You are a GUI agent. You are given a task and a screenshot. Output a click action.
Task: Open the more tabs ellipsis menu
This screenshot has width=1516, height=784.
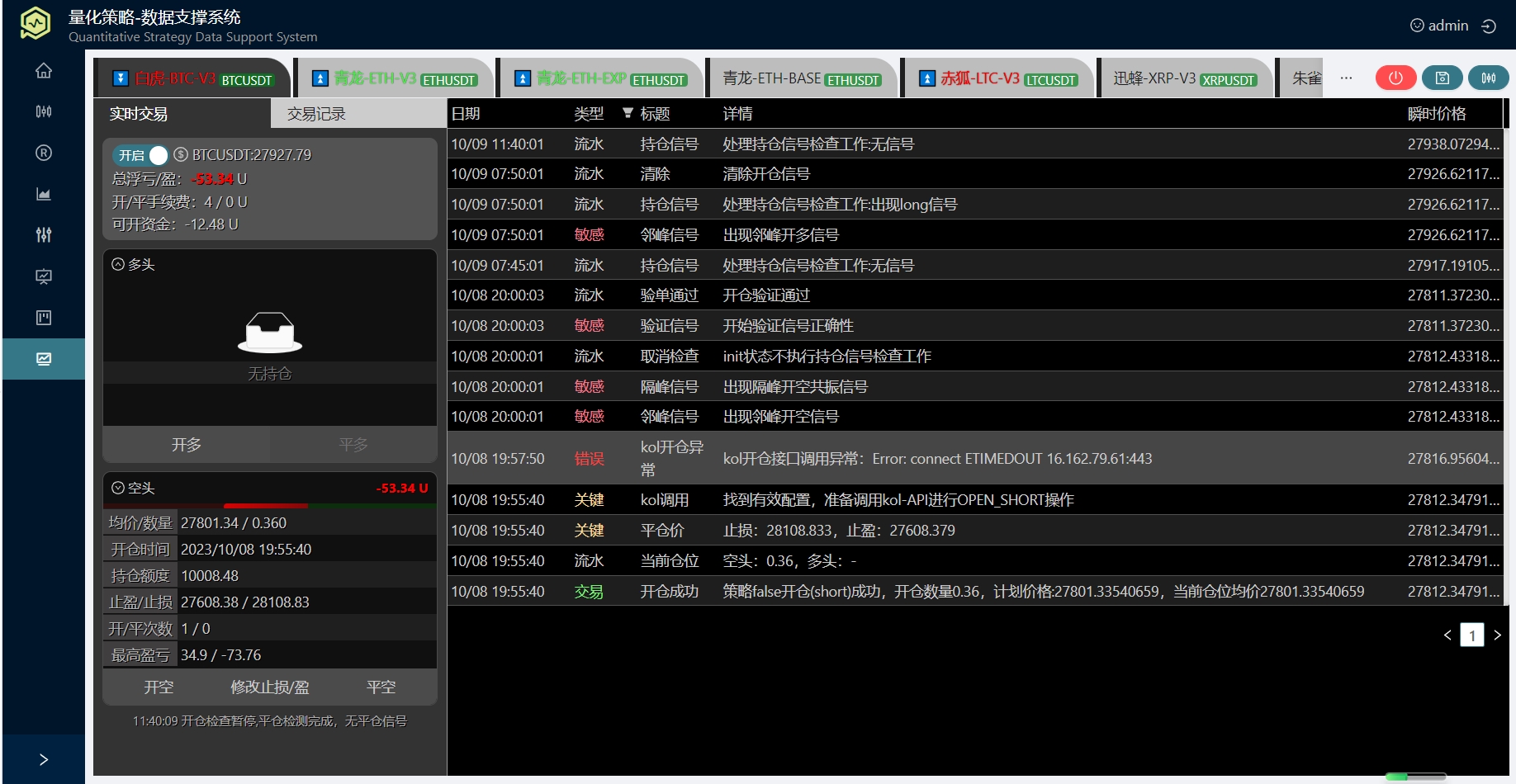1347,78
